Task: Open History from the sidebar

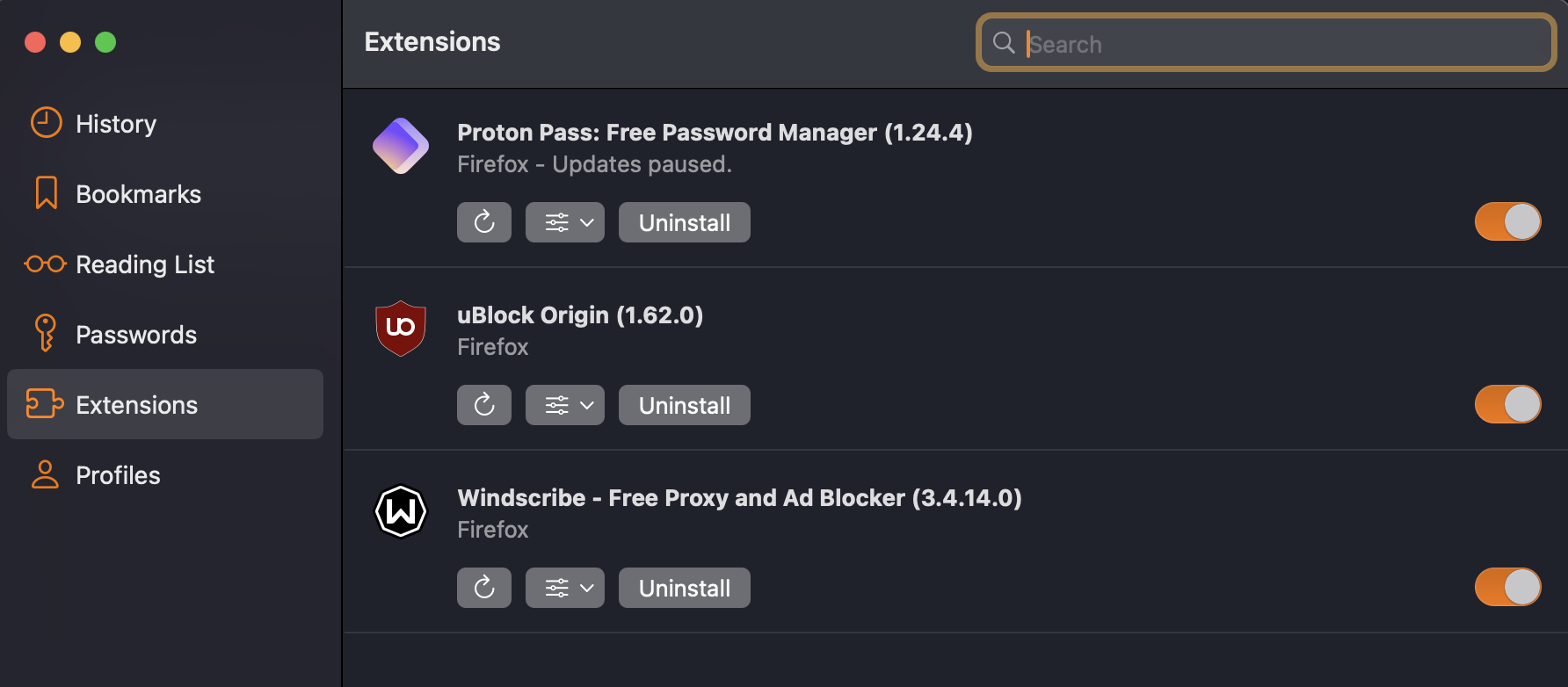Action: tap(115, 124)
